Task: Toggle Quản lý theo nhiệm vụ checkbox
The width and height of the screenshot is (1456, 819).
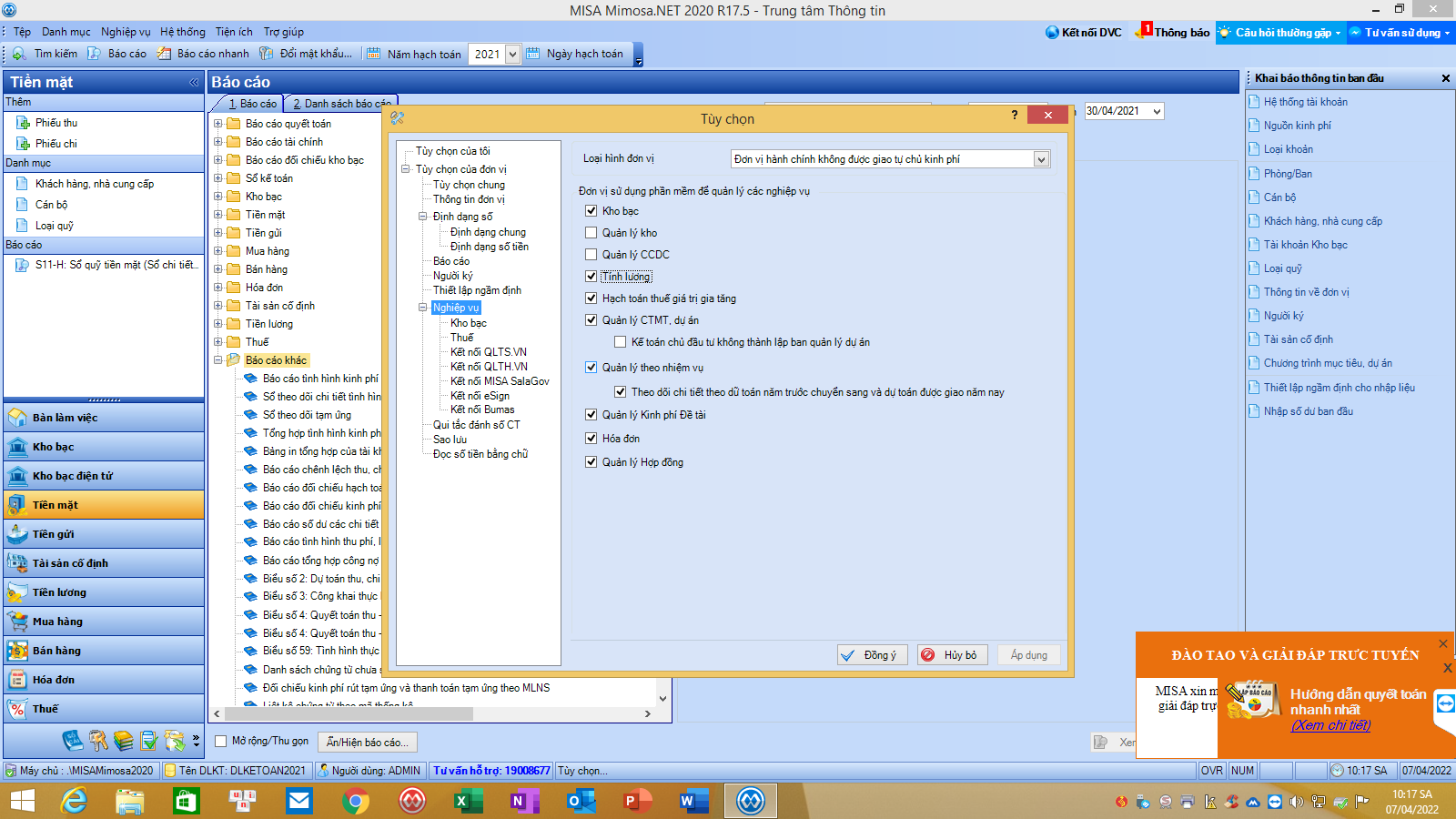Action: (x=591, y=368)
